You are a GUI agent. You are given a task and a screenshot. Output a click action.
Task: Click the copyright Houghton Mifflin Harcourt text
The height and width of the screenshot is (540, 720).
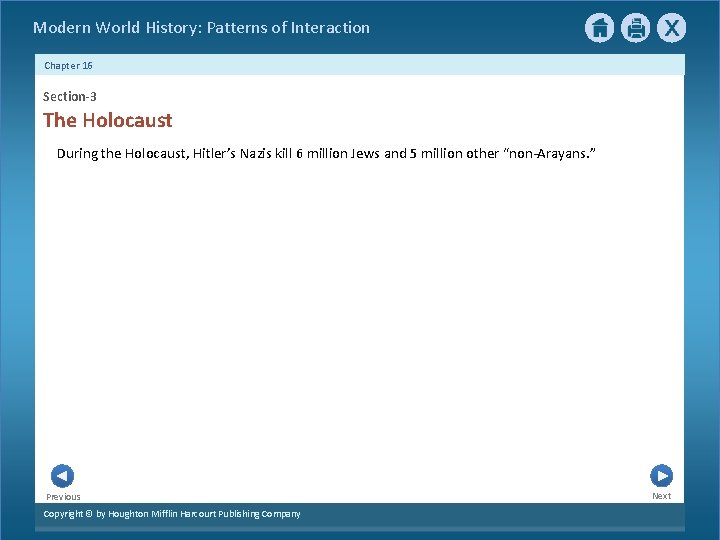pyautogui.click(x=172, y=514)
